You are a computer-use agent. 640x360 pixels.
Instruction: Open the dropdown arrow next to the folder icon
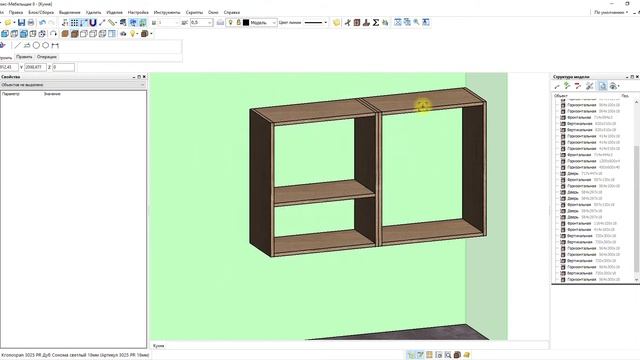[14, 23]
